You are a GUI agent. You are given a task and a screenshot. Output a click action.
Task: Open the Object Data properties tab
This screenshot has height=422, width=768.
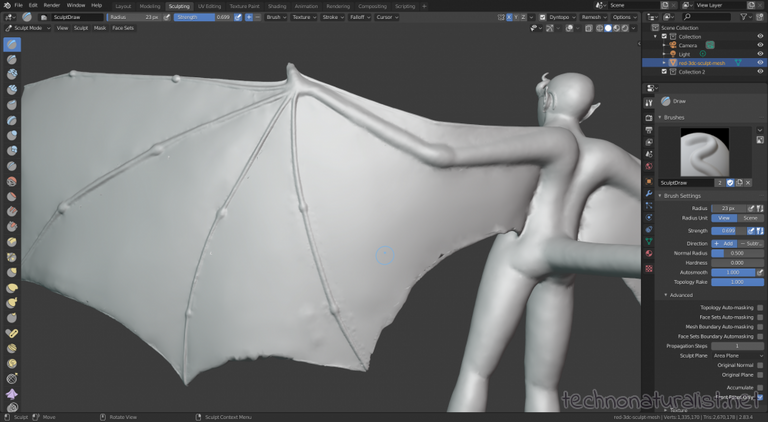pos(649,241)
